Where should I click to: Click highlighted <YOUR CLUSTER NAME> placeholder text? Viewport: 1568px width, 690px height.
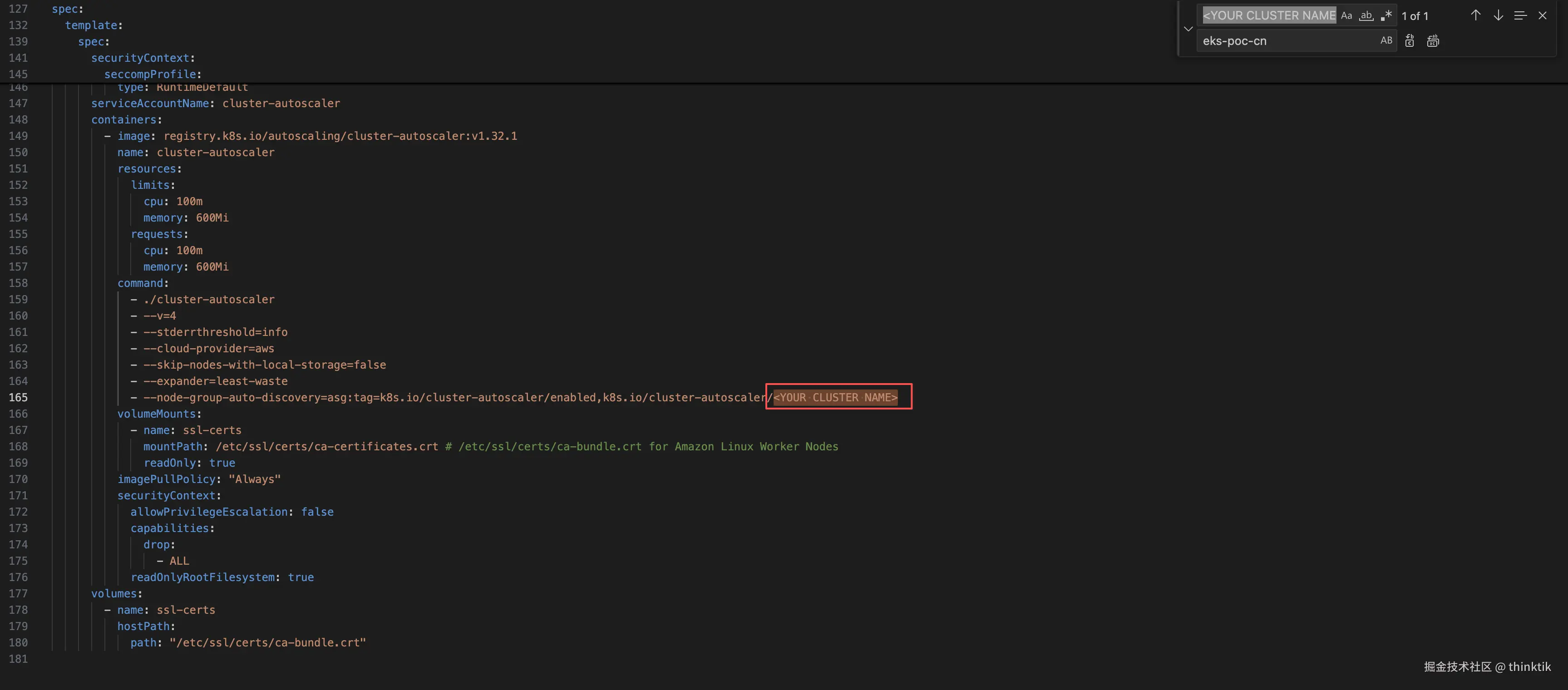pos(835,397)
